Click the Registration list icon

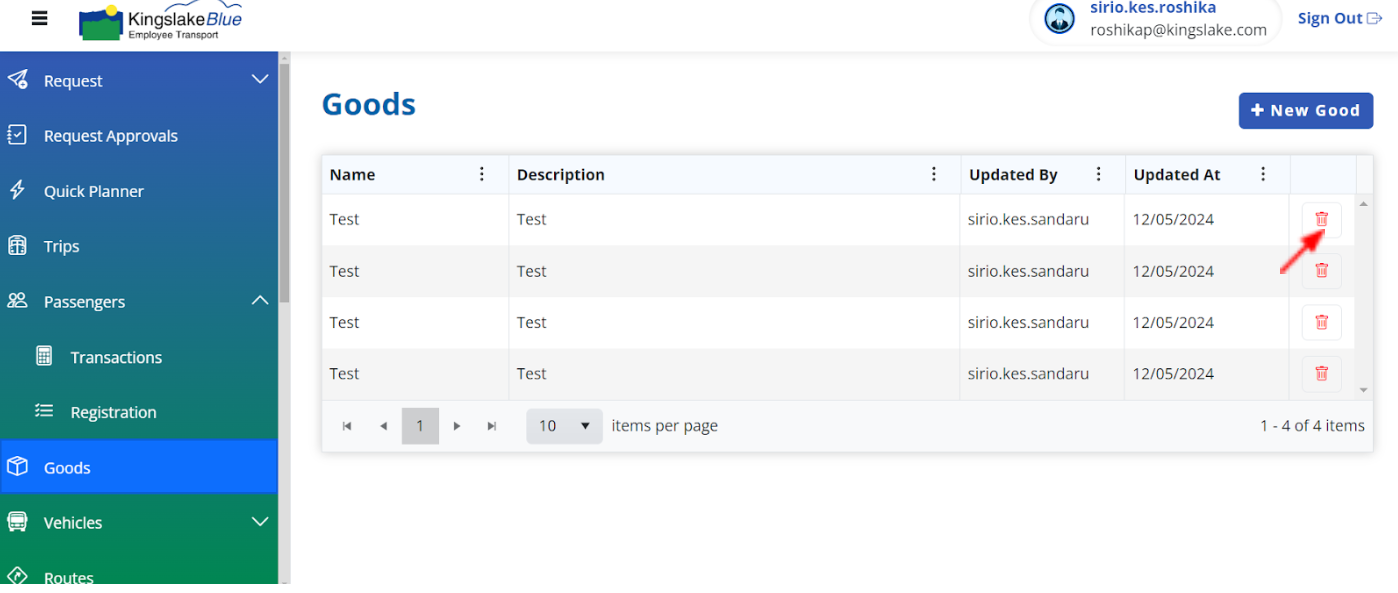44,411
